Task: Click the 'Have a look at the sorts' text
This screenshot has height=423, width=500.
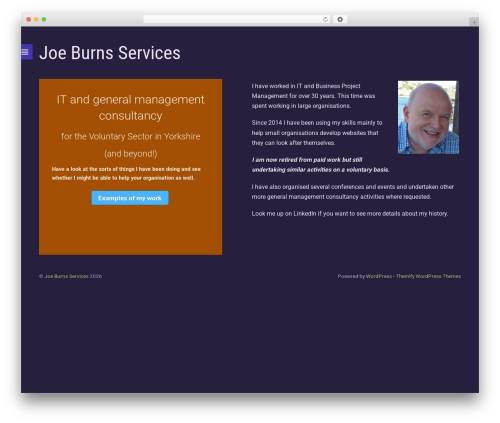Action: click(x=126, y=173)
